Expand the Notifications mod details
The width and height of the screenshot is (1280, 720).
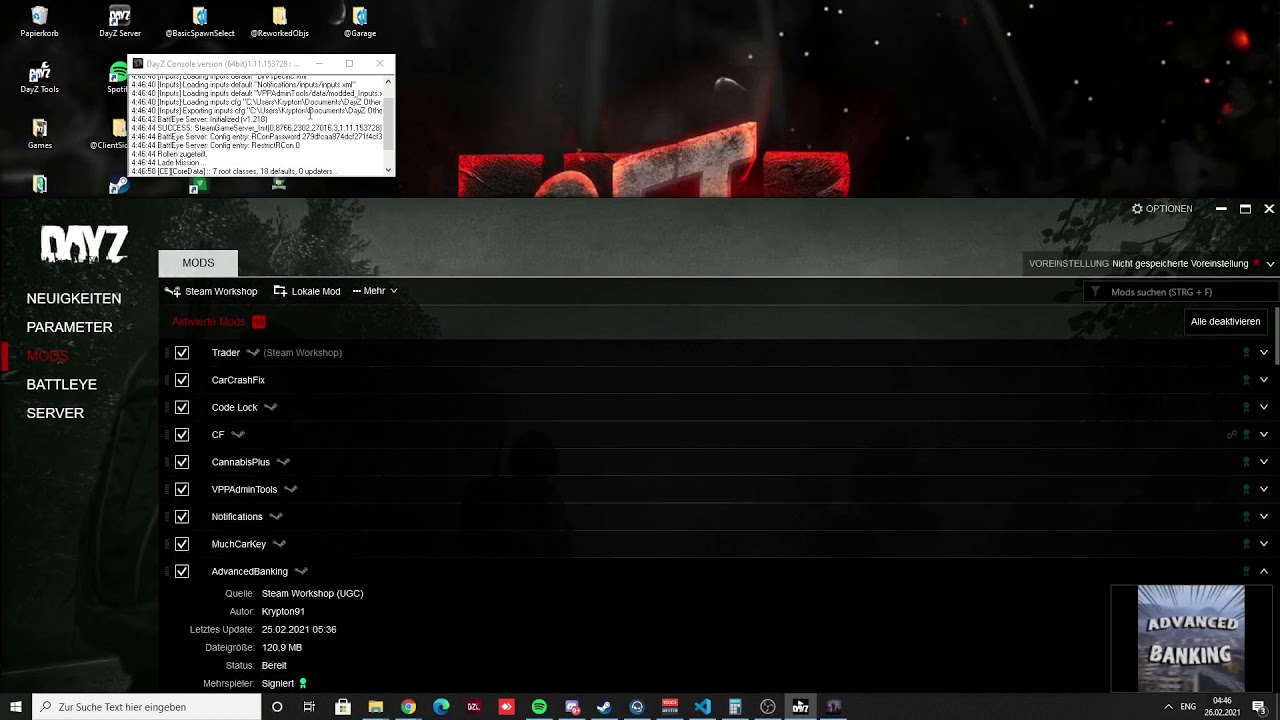(1264, 517)
